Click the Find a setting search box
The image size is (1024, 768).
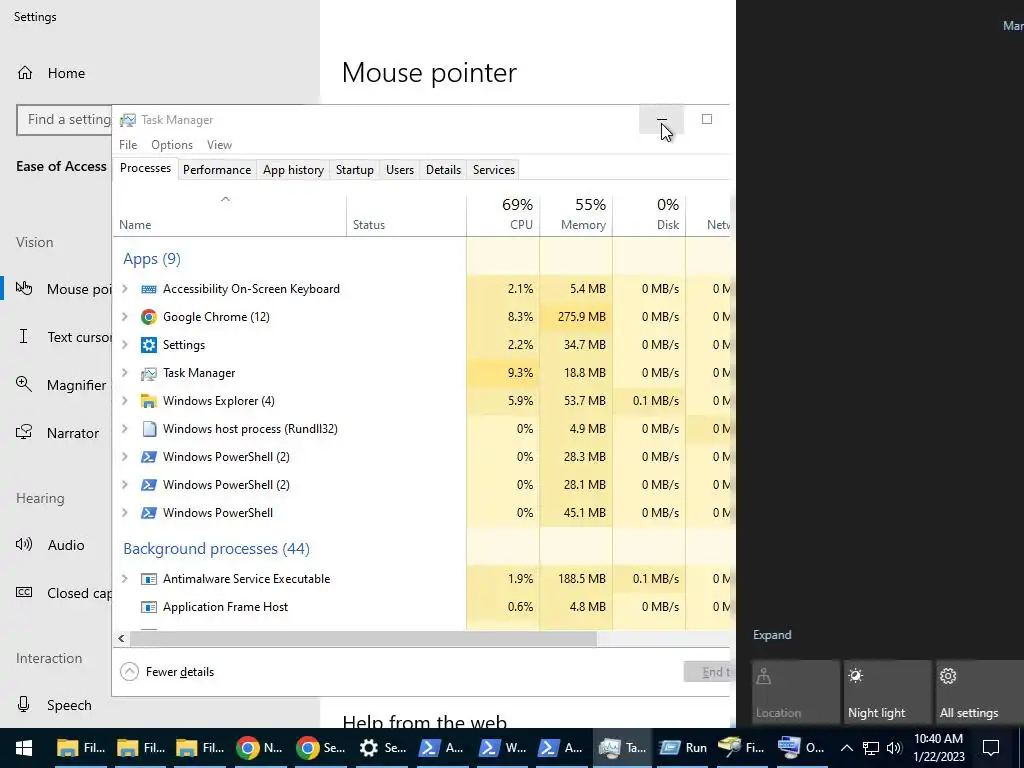(64, 120)
